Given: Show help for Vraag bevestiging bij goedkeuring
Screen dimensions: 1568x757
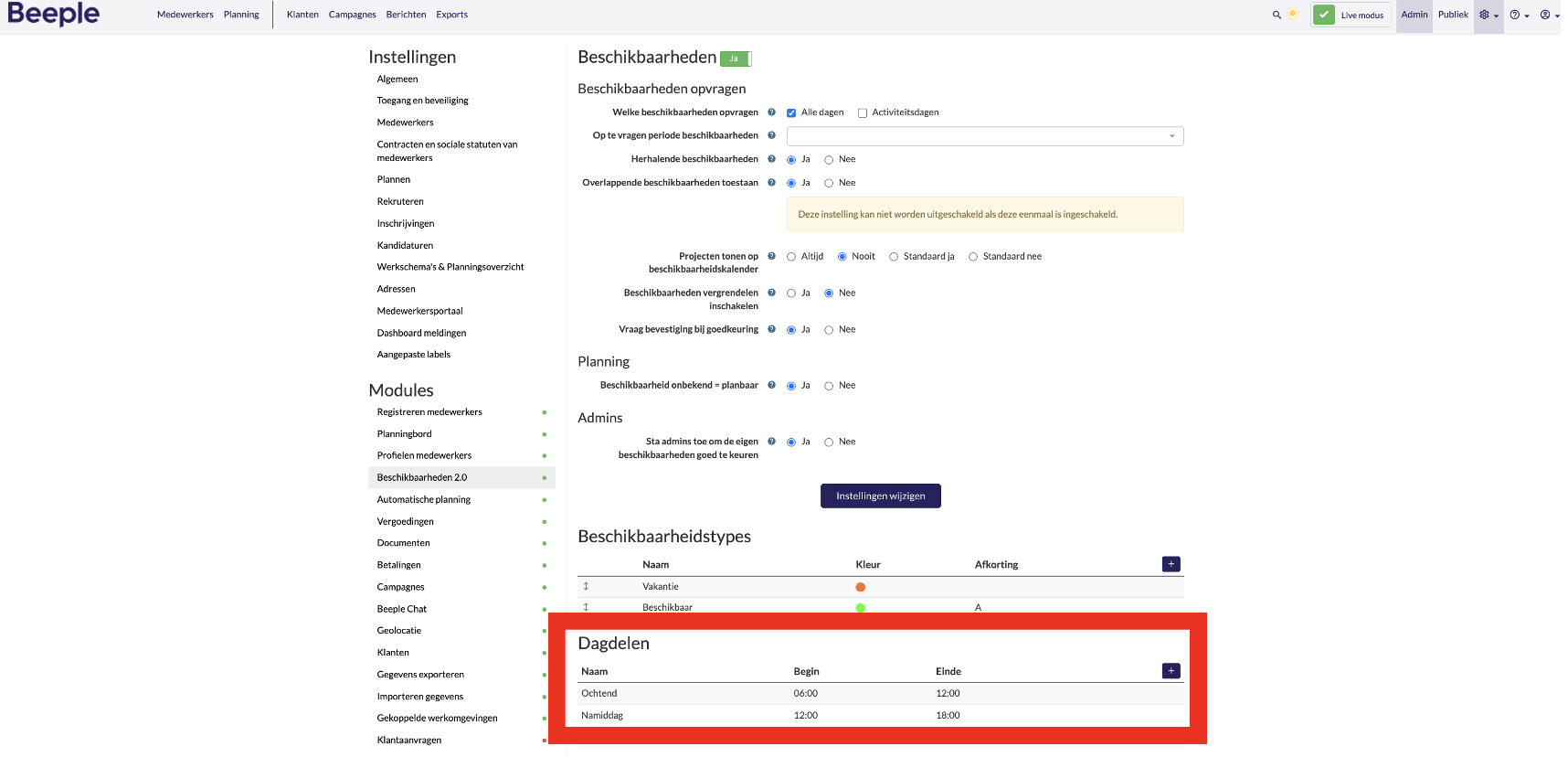Looking at the screenshot, I should point(771,329).
